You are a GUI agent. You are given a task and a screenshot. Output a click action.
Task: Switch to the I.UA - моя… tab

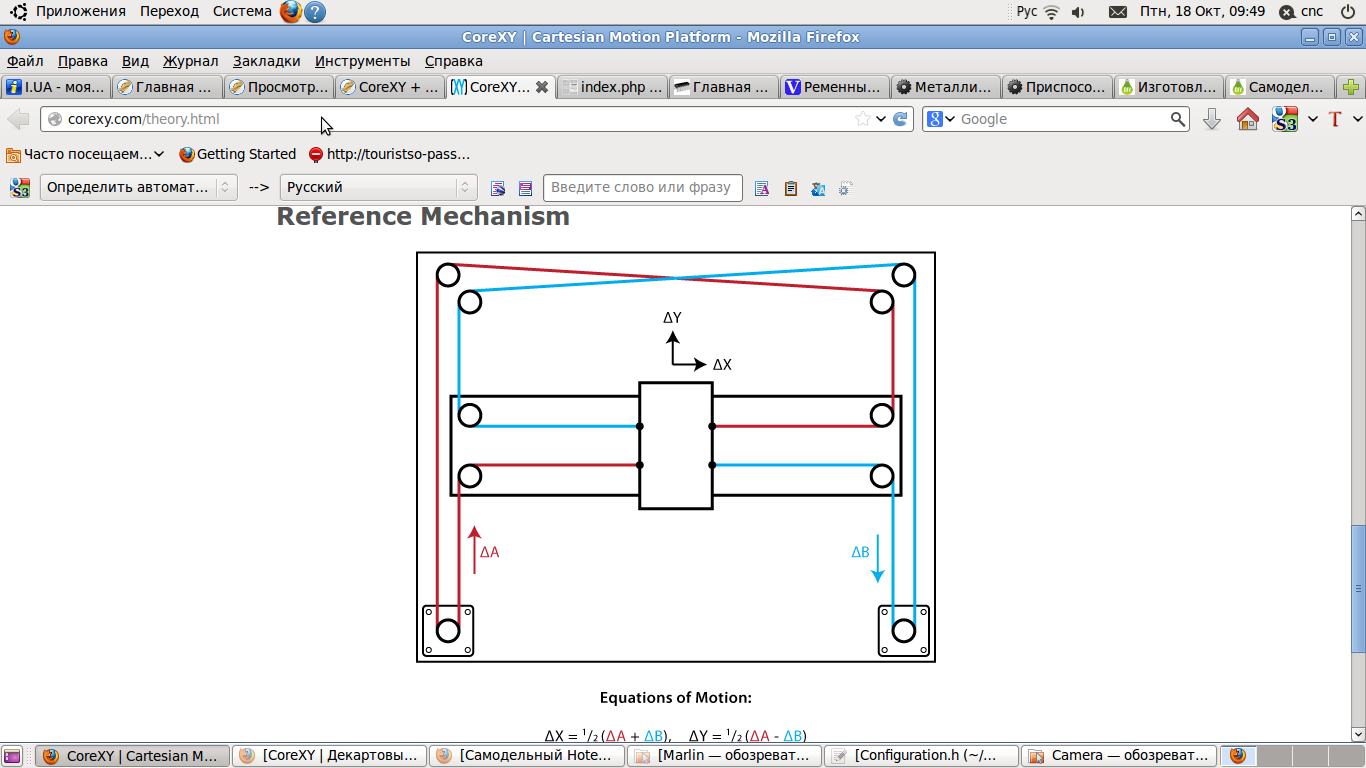(56, 87)
